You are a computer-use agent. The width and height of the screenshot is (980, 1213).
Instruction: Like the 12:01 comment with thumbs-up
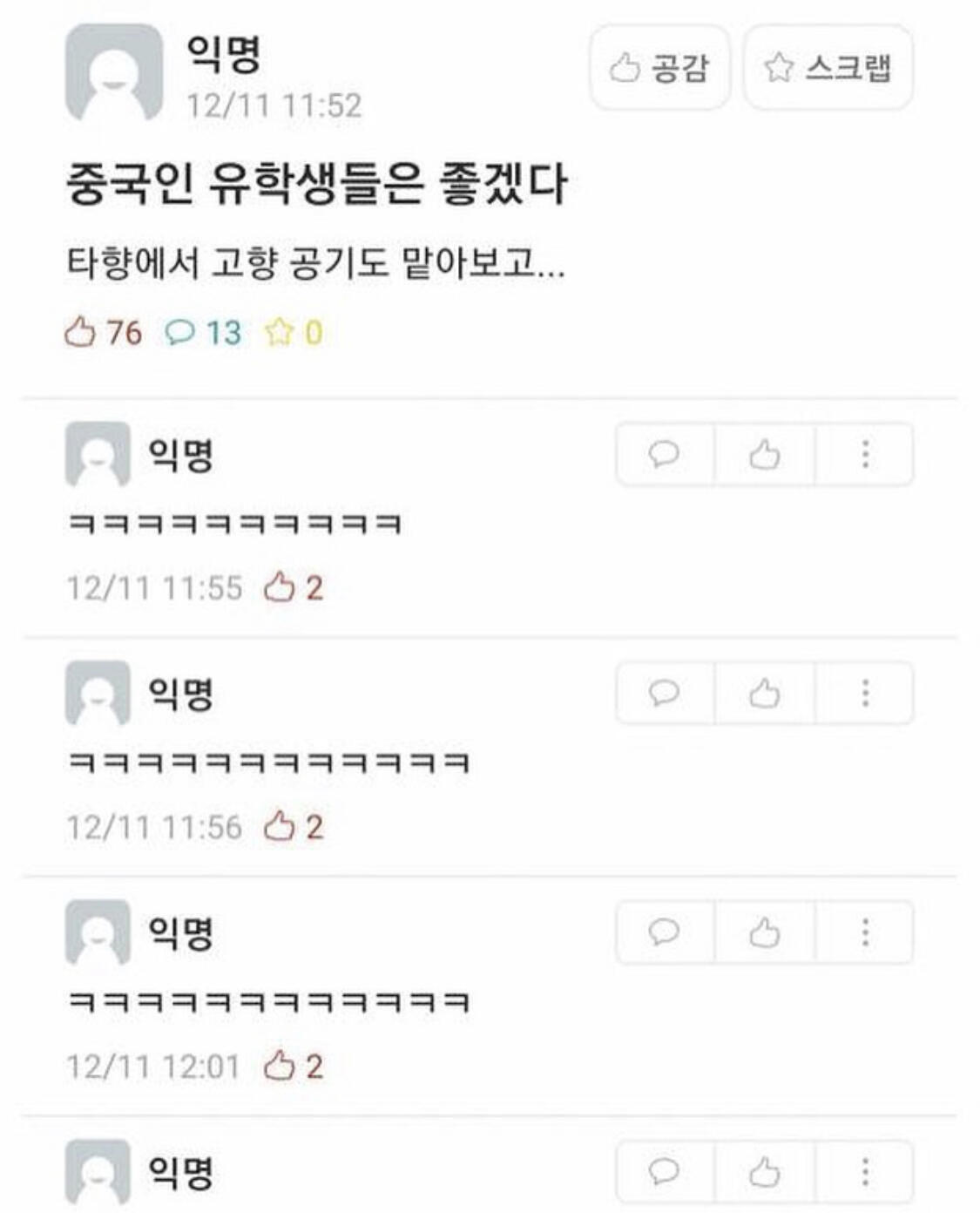765,932
